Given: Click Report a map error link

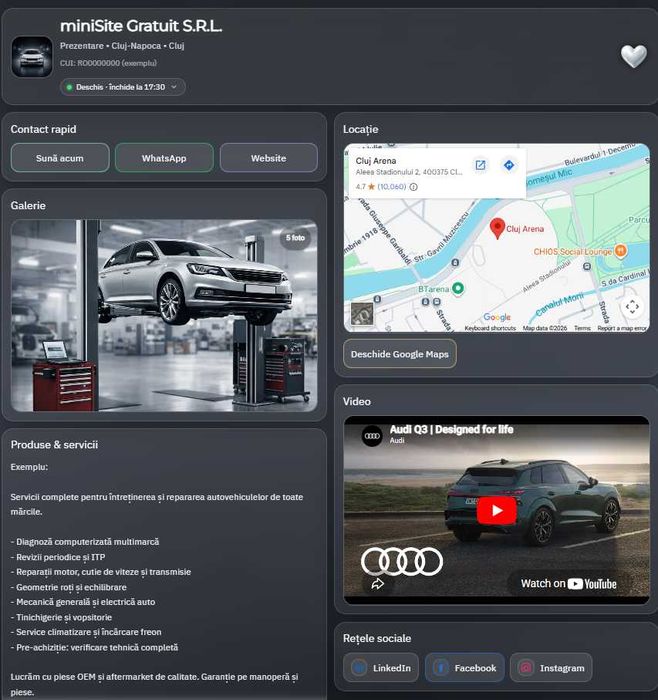Looking at the screenshot, I should (622, 328).
